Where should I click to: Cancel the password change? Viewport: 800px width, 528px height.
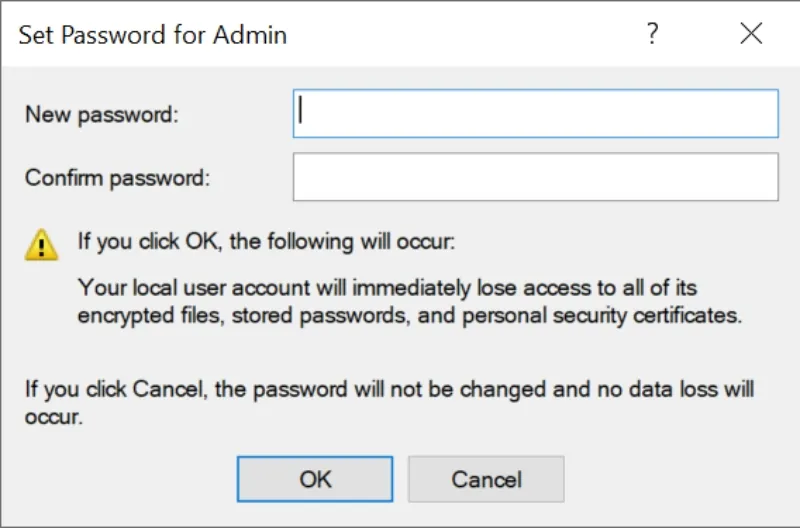486,479
